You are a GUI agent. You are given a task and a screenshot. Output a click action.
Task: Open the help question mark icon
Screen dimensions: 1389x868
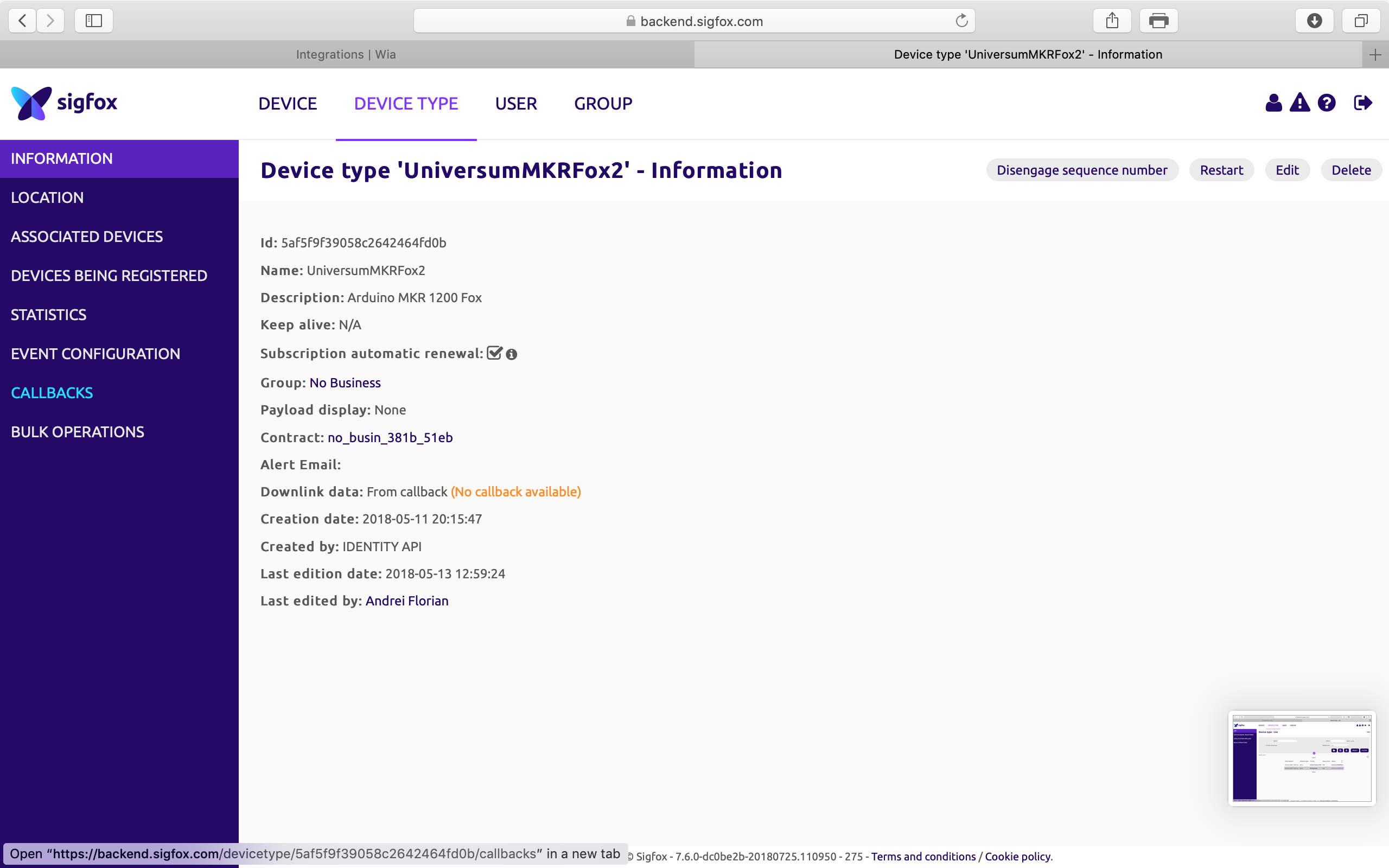pyautogui.click(x=1327, y=103)
